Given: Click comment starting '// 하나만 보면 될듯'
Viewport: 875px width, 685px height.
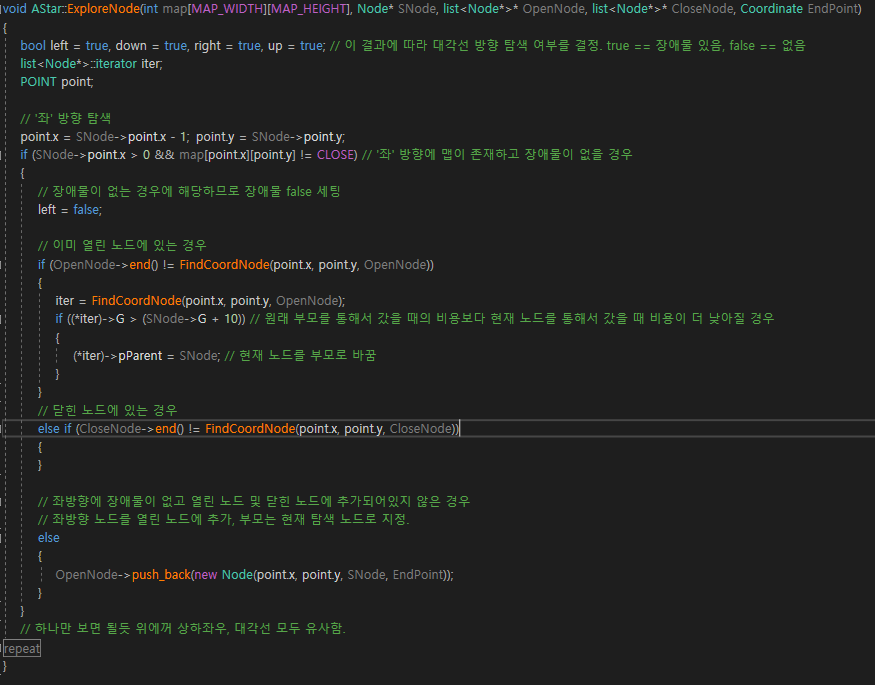Looking at the screenshot, I should tap(183, 629).
